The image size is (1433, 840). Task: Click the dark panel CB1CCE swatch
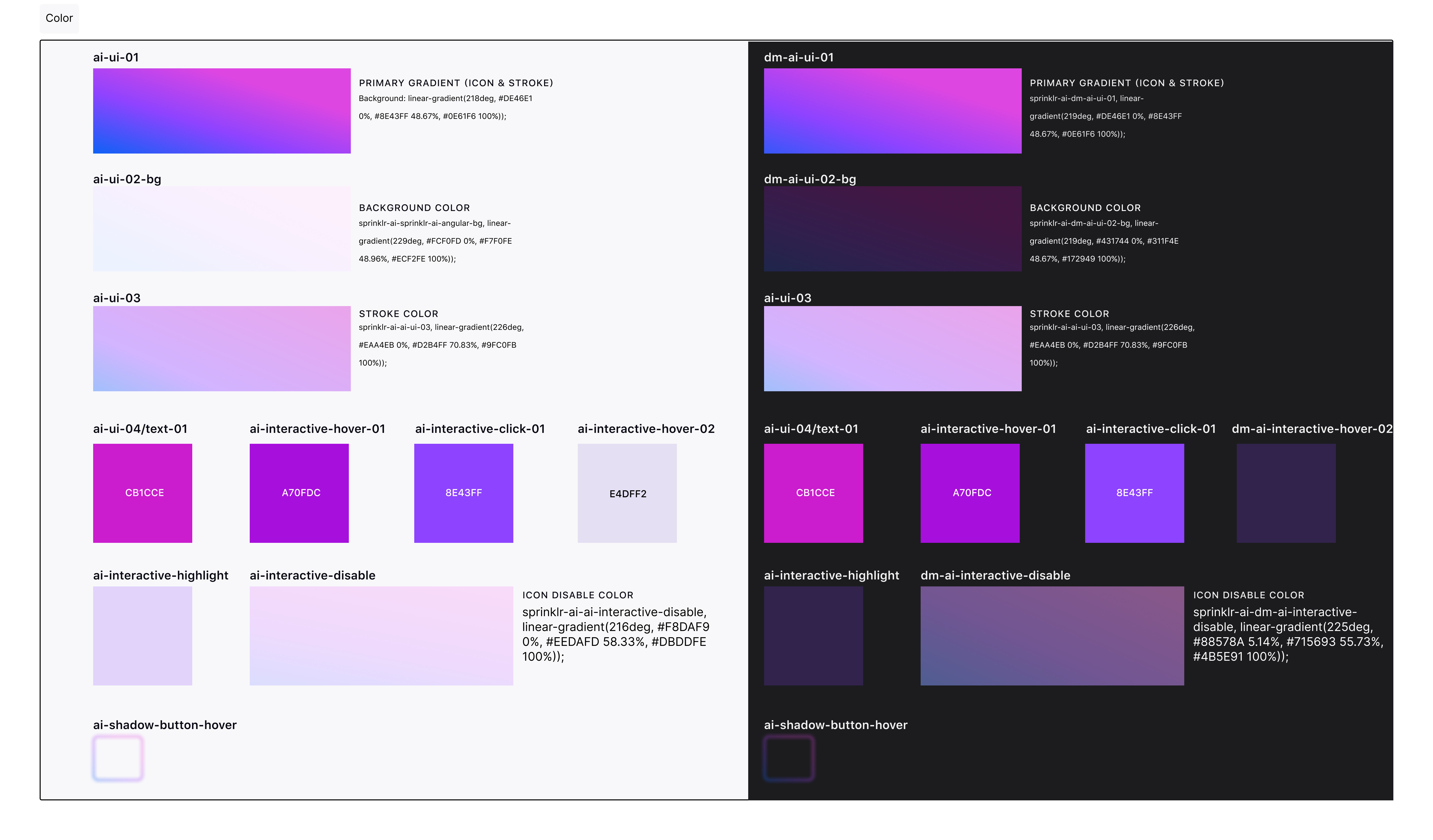[813, 493]
